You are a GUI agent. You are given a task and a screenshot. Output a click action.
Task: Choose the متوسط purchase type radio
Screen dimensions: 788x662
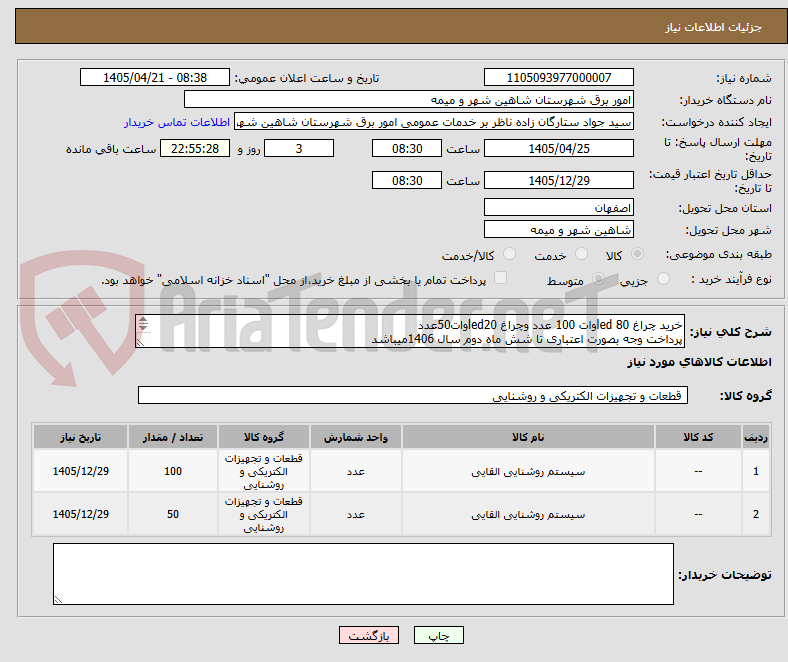pyautogui.click(x=598, y=278)
